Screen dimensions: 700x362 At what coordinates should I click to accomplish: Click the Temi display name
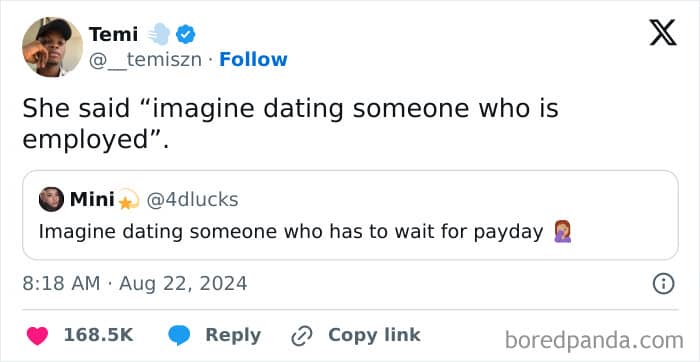coord(113,34)
